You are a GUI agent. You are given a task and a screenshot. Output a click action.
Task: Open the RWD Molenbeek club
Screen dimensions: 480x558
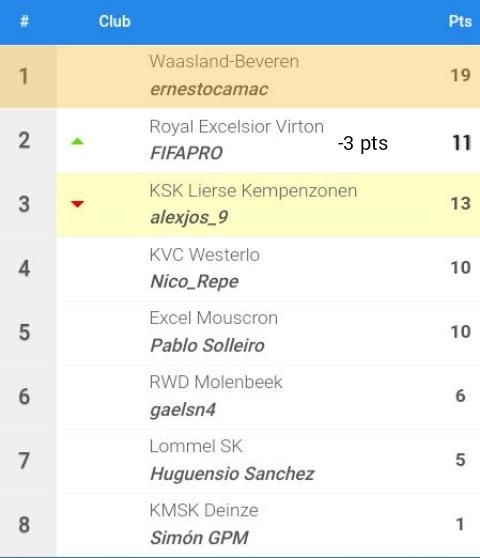(x=216, y=382)
